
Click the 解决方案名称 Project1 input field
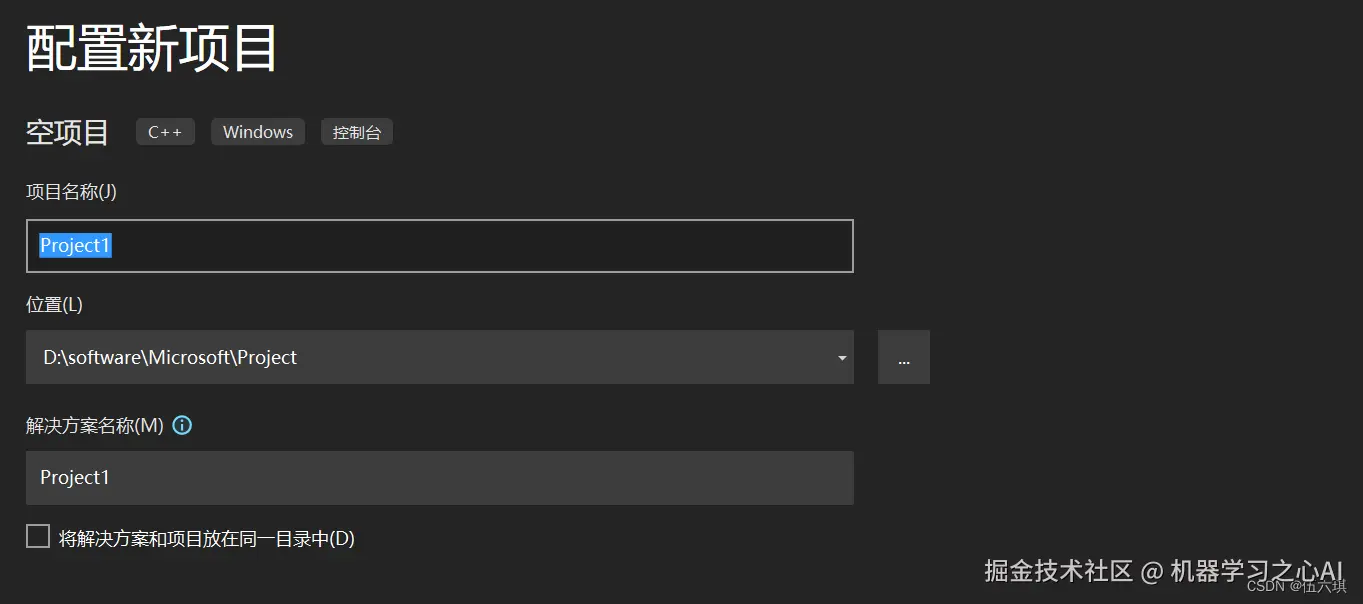pos(439,478)
